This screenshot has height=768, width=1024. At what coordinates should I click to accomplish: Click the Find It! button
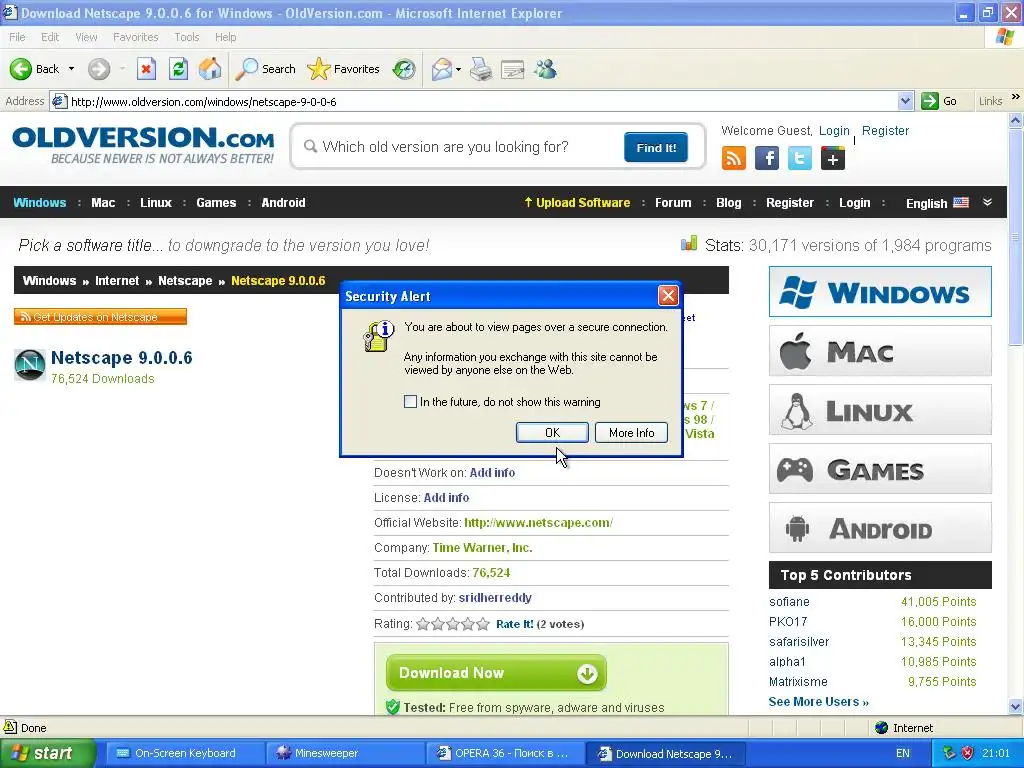(656, 148)
